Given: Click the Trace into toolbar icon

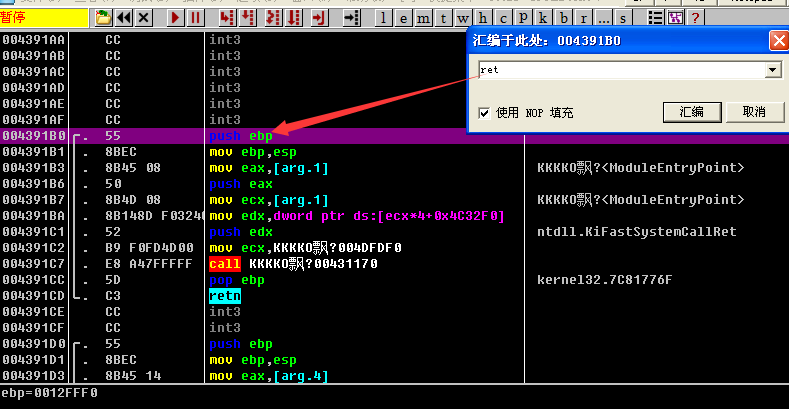Looking at the screenshot, I should [273, 18].
